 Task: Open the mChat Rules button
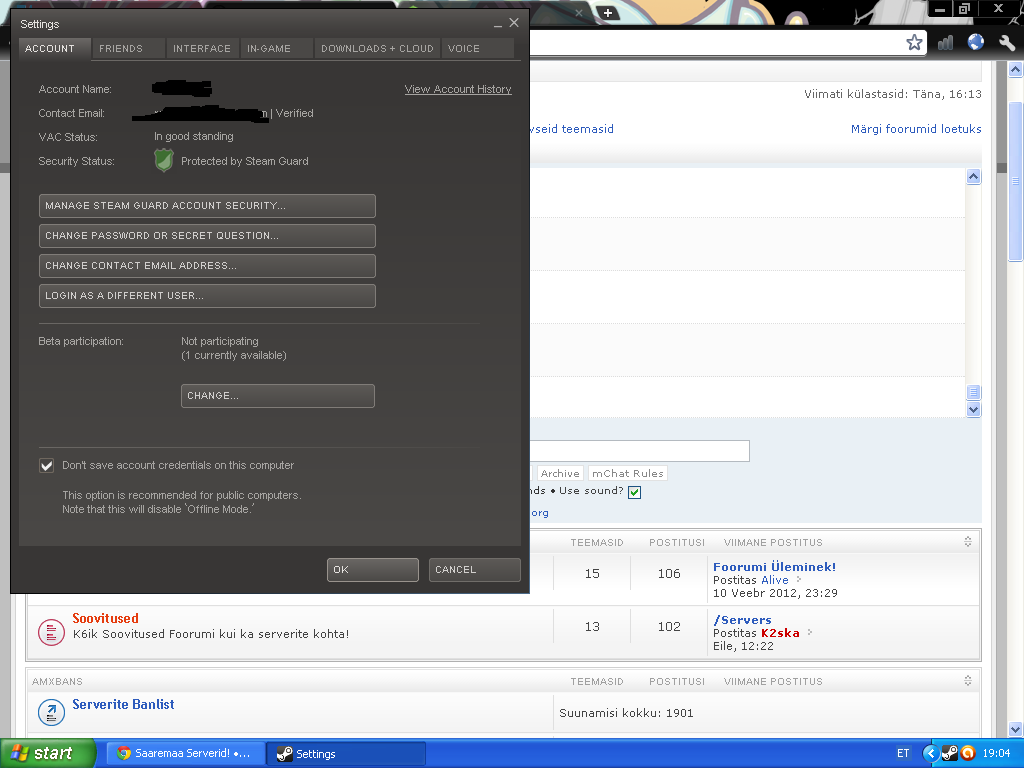coord(628,473)
